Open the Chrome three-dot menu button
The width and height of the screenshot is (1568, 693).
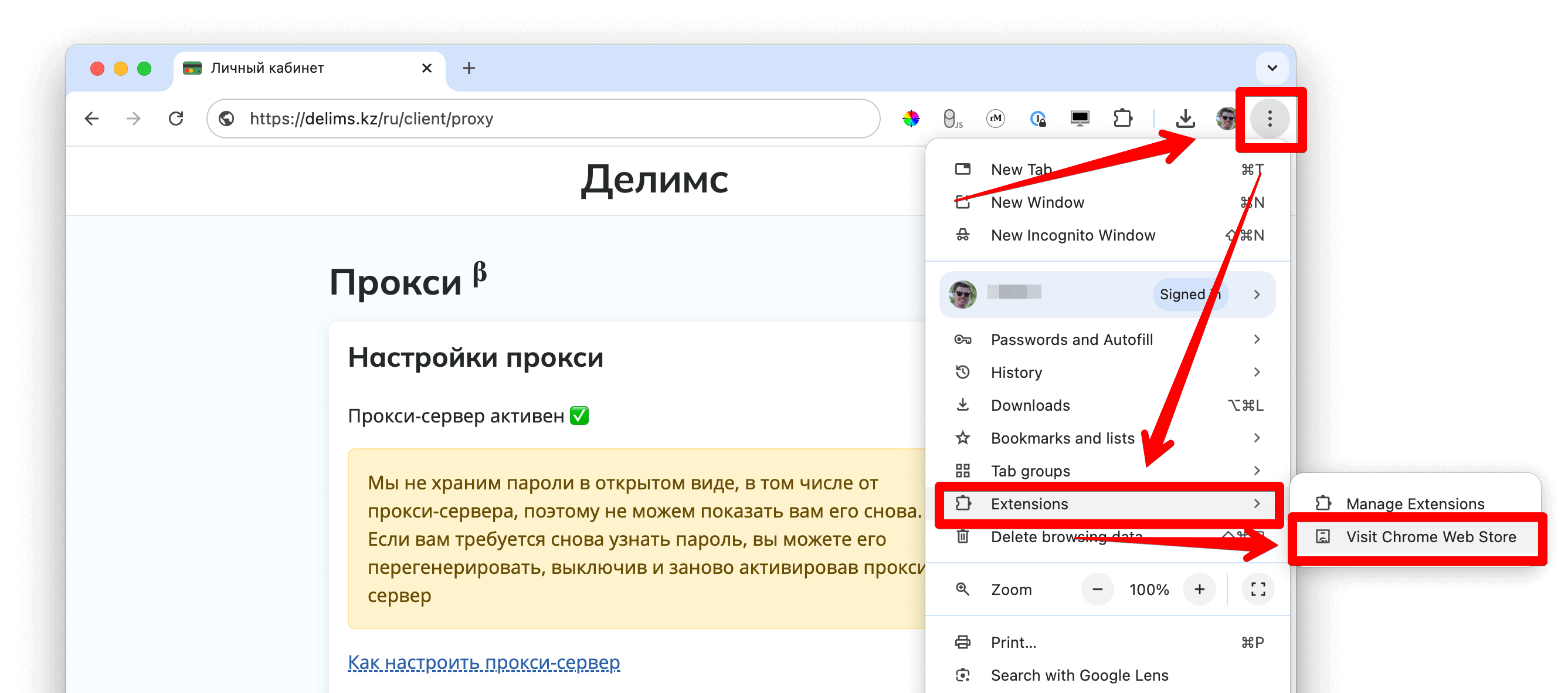coord(1269,118)
